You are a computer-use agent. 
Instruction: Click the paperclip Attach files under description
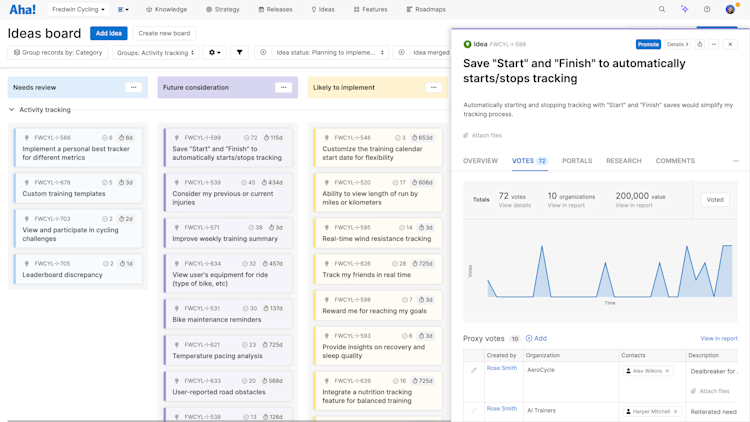(483, 135)
